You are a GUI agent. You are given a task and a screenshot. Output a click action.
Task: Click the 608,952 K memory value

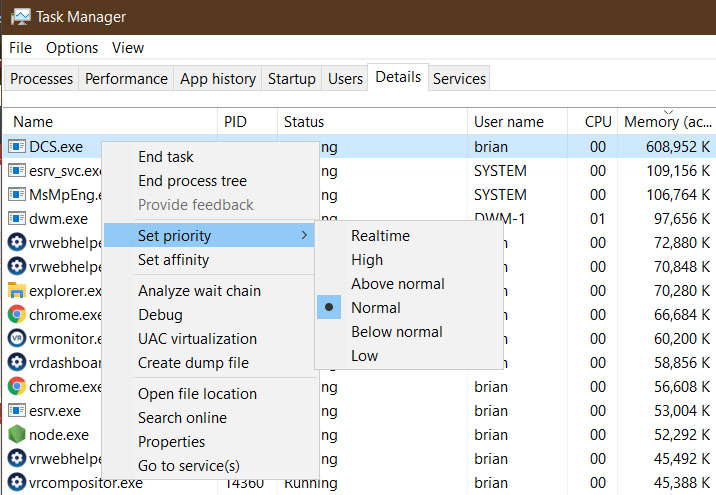point(678,147)
